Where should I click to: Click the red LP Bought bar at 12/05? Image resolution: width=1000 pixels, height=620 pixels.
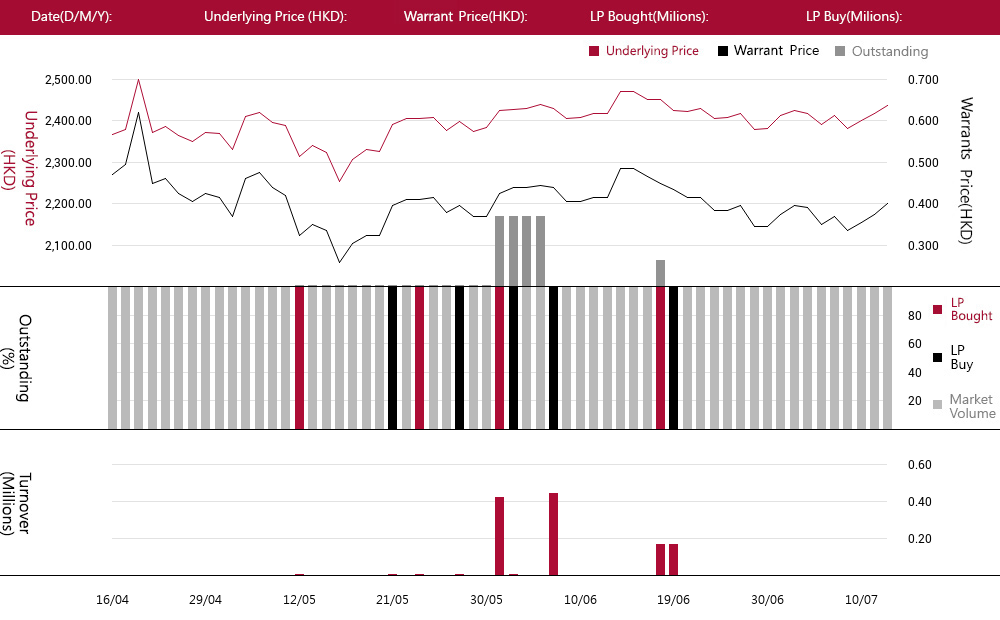299,358
